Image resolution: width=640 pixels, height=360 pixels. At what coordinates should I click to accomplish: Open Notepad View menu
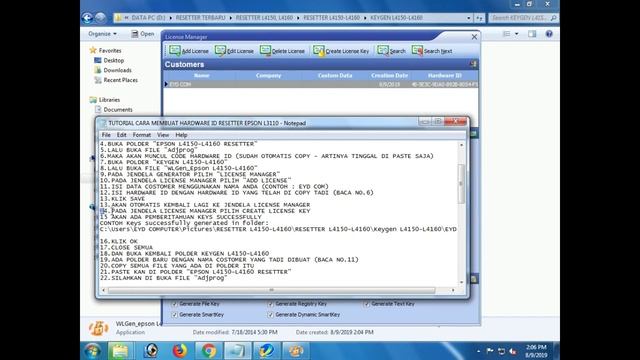163,135
